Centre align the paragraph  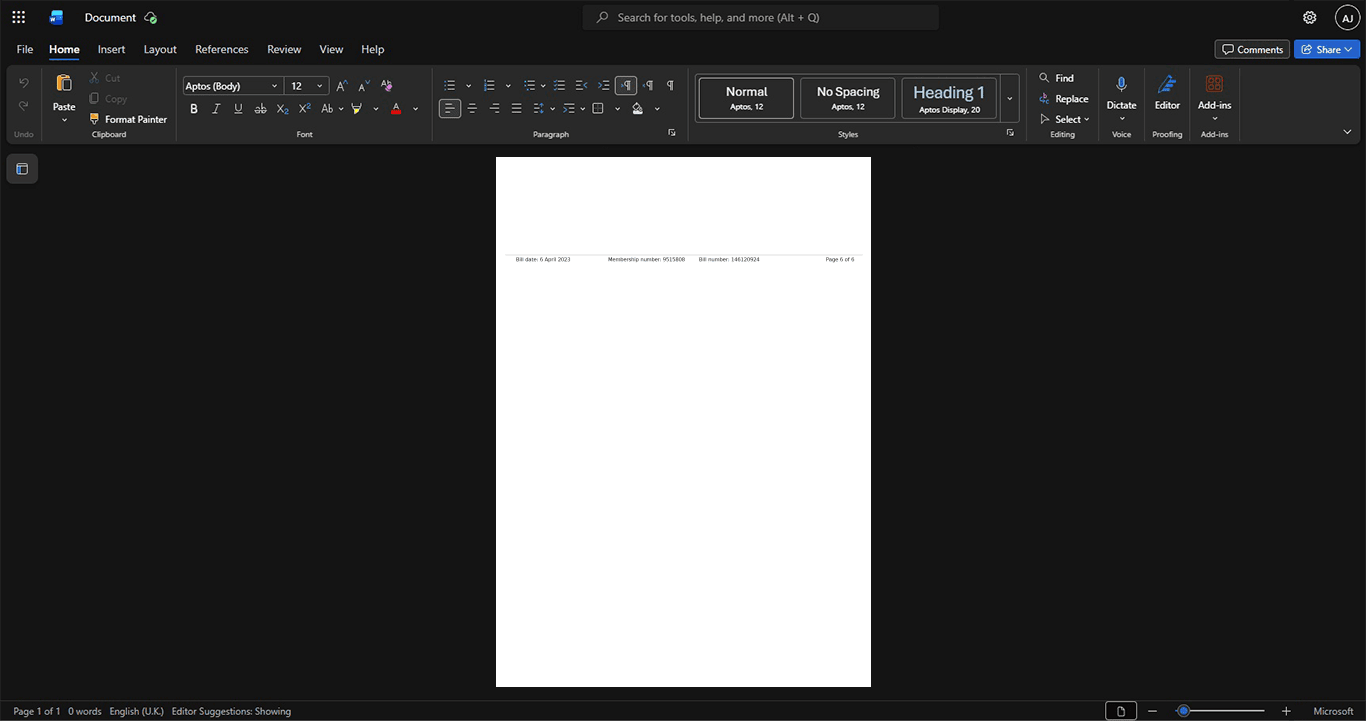point(472,109)
